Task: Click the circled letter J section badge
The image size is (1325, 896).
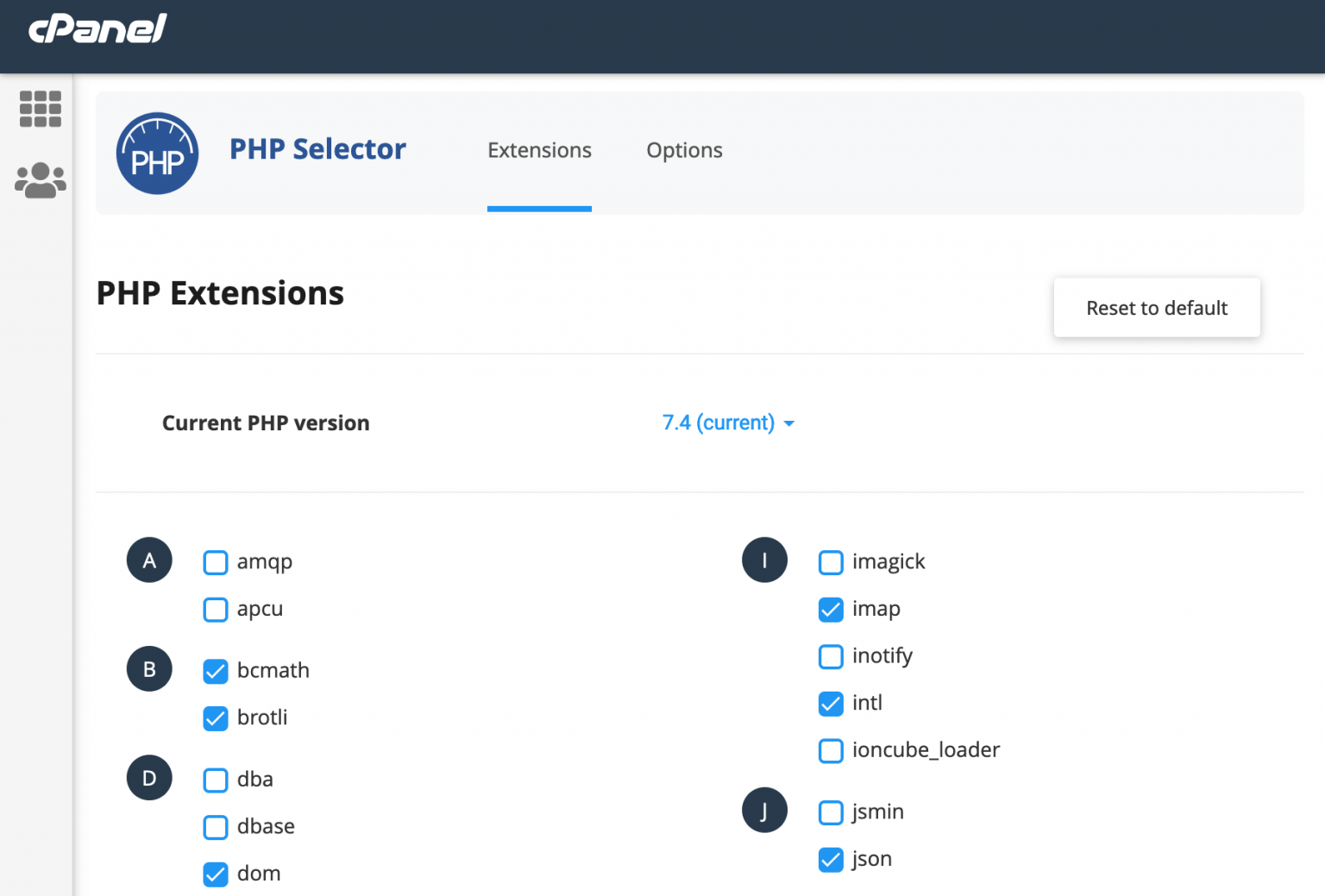Action: point(764,810)
